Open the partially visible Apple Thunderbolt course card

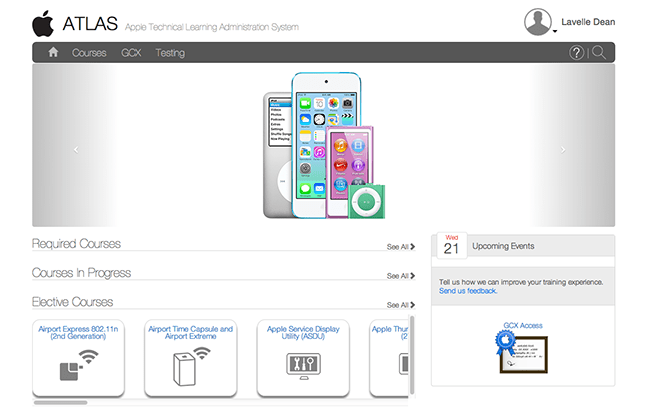coord(389,358)
